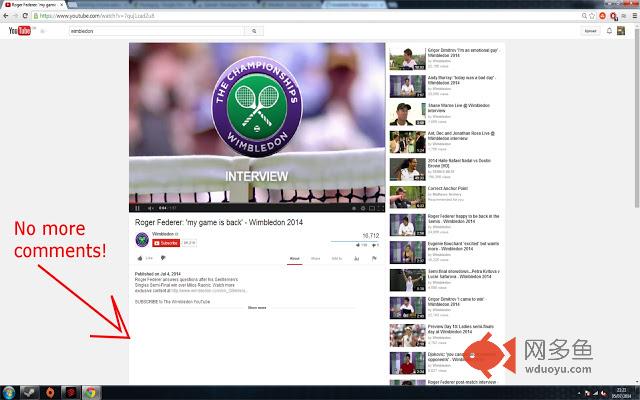Click the Wimbledon channel avatar
This screenshot has width=640, height=400.
(x=142, y=240)
